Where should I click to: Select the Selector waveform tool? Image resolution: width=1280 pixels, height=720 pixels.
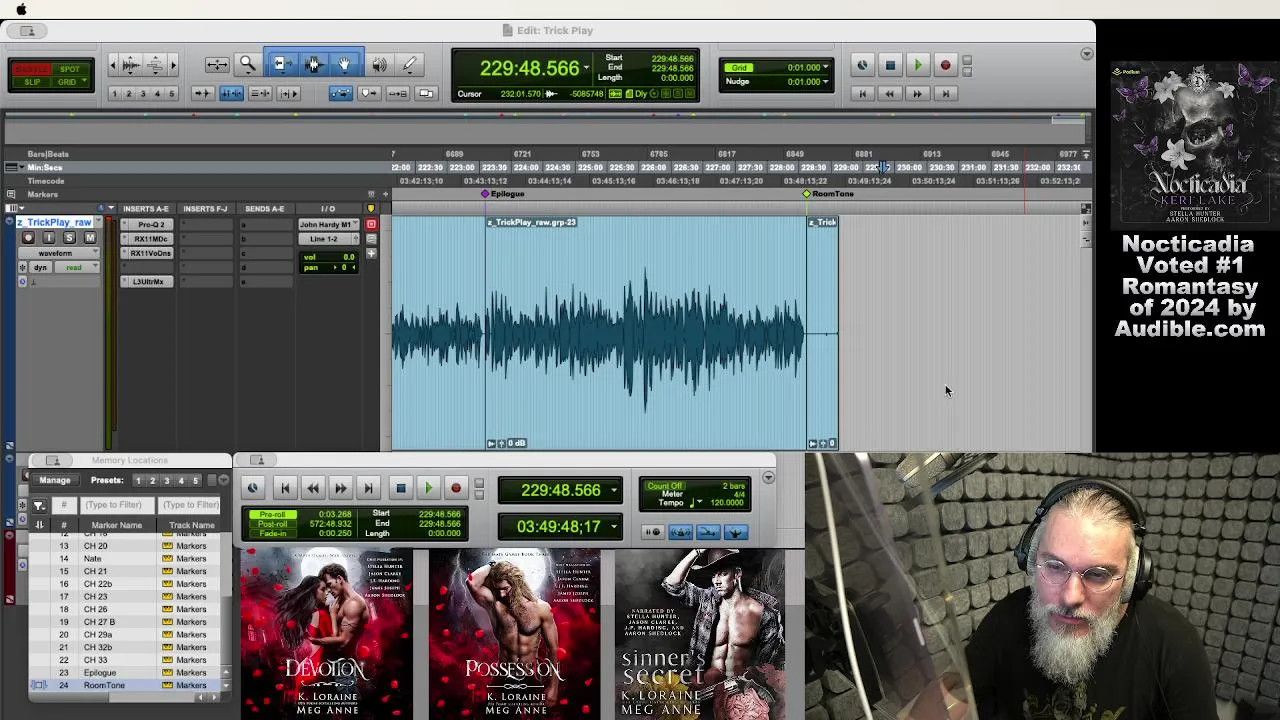[313, 65]
